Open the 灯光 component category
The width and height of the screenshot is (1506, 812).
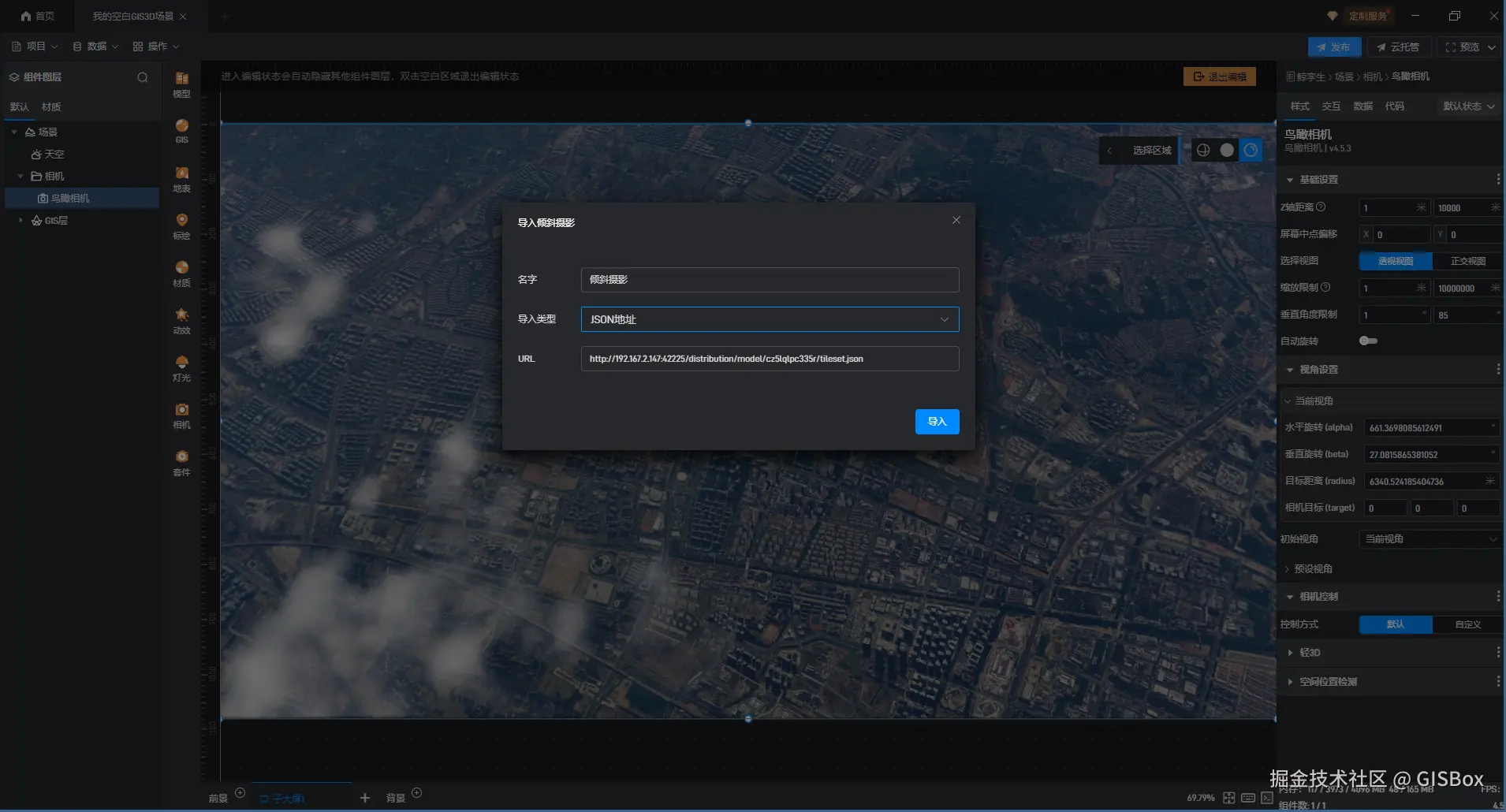click(x=181, y=368)
